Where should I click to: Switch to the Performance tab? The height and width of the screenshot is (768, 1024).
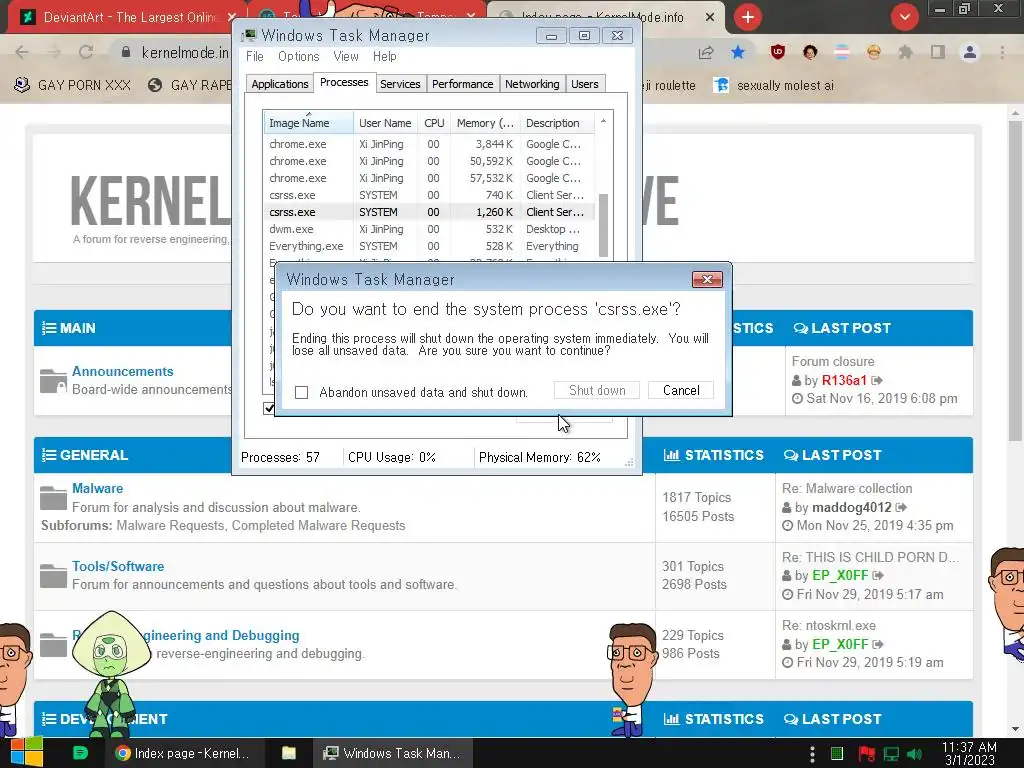coord(462,84)
